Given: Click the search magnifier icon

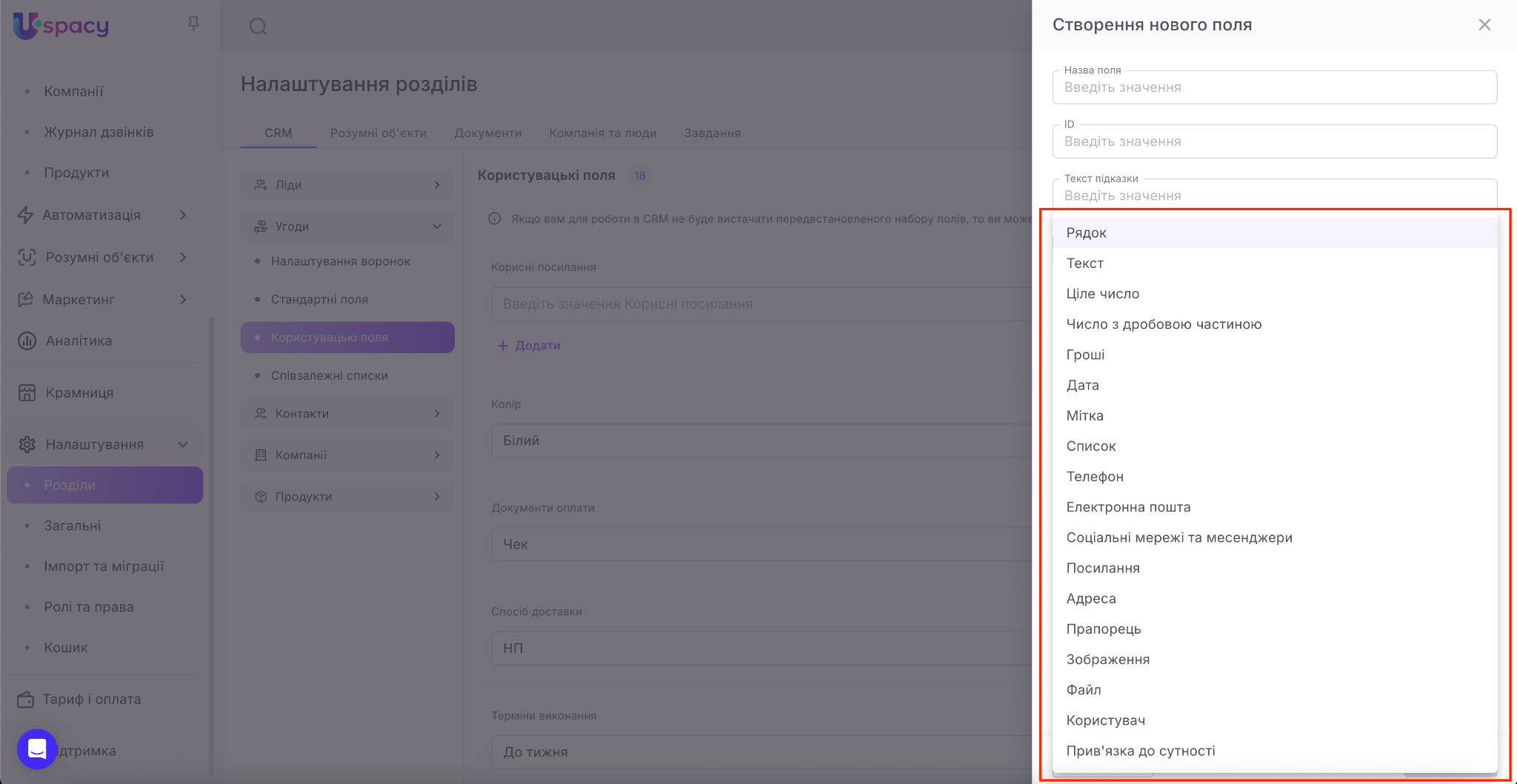Looking at the screenshot, I should [x=258, y=27].
